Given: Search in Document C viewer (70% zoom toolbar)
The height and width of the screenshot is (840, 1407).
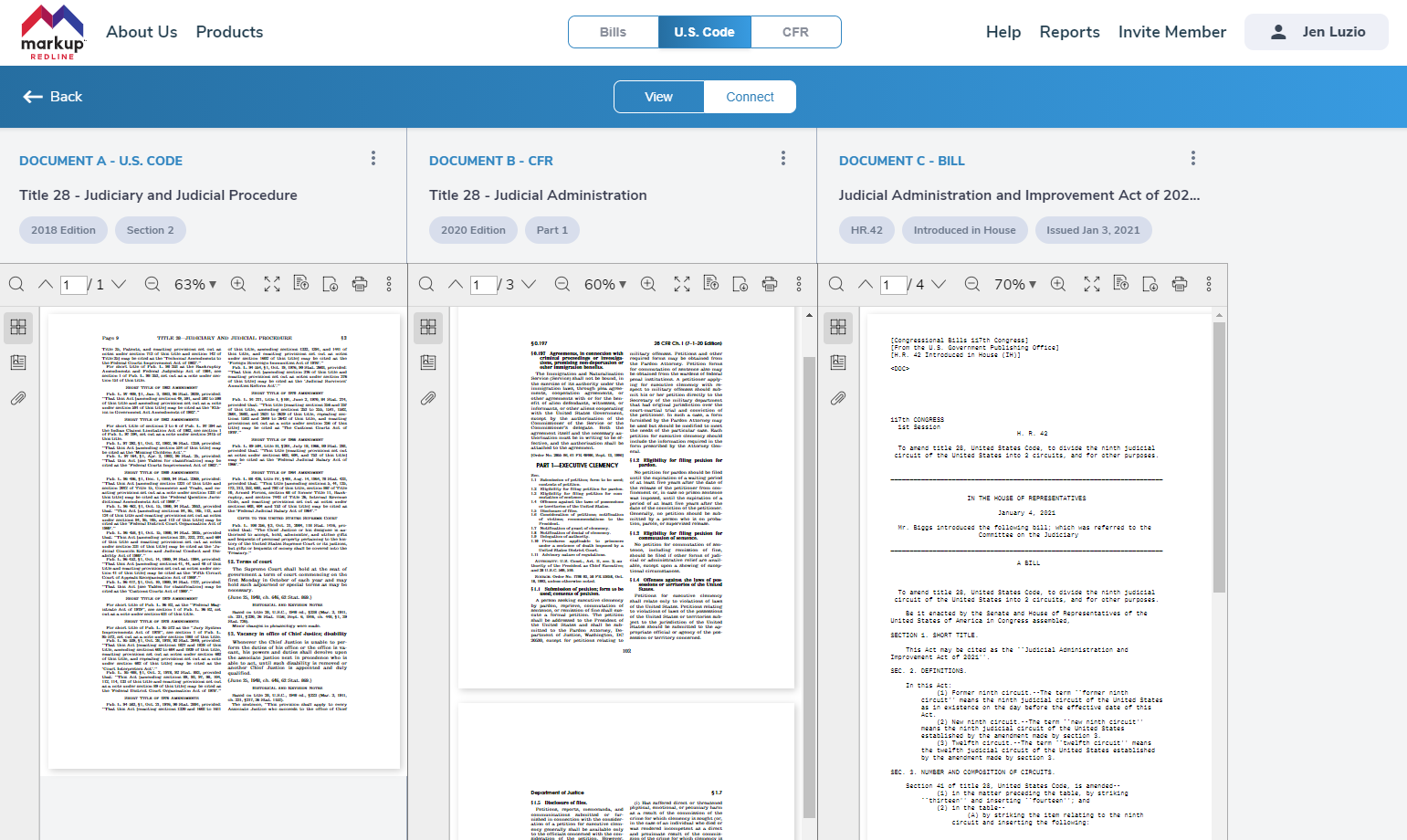Looking at the screenshot, I should point(836,284).
